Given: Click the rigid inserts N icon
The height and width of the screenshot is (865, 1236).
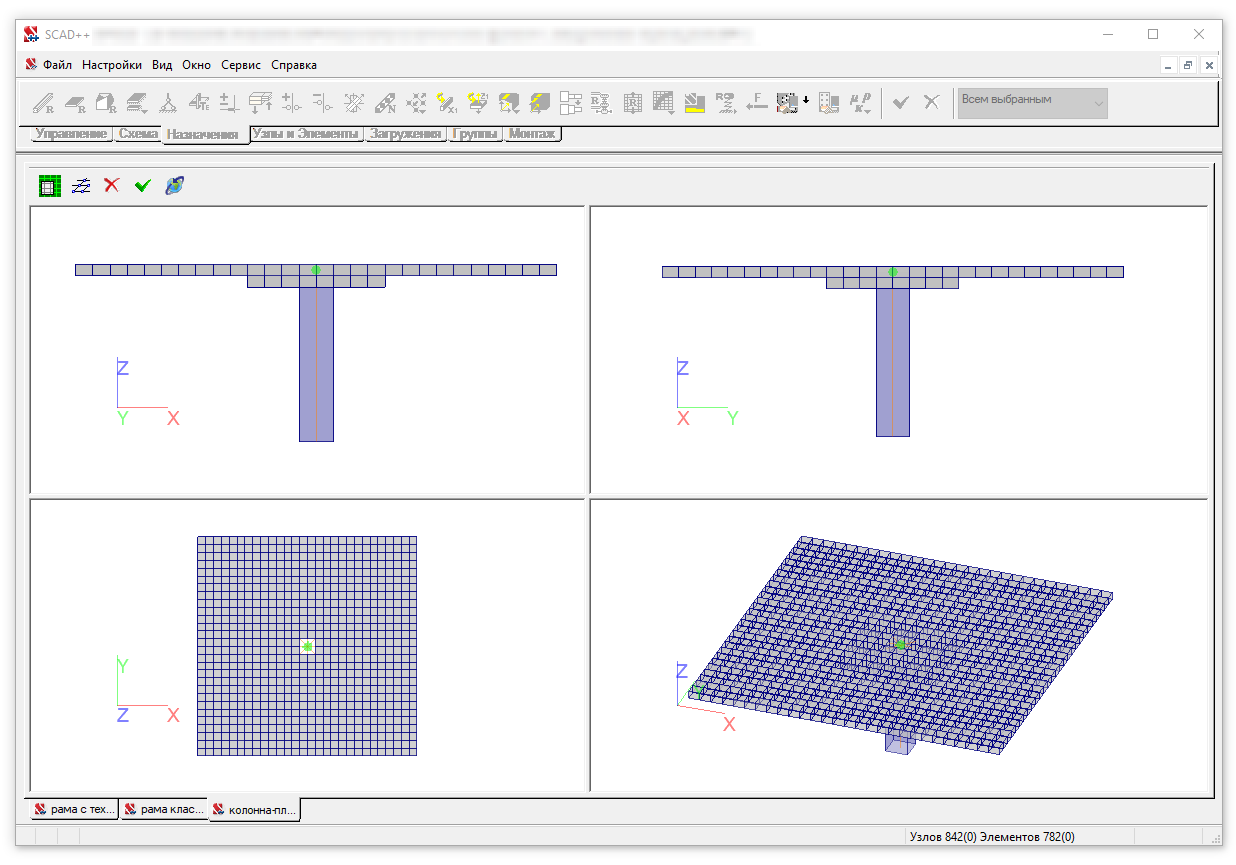Looking at the screenshot, I should (x=385, y=102).
